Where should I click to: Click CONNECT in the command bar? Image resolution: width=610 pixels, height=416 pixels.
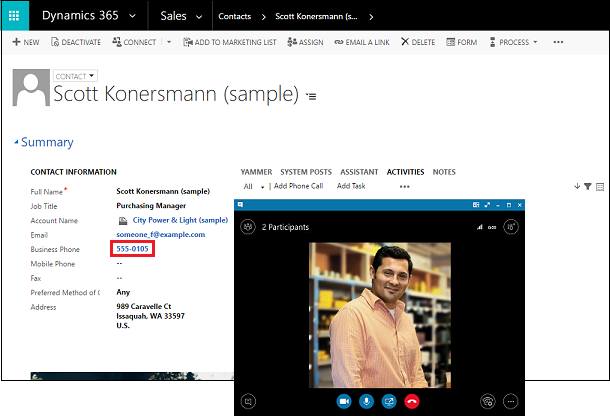point(134,42)
